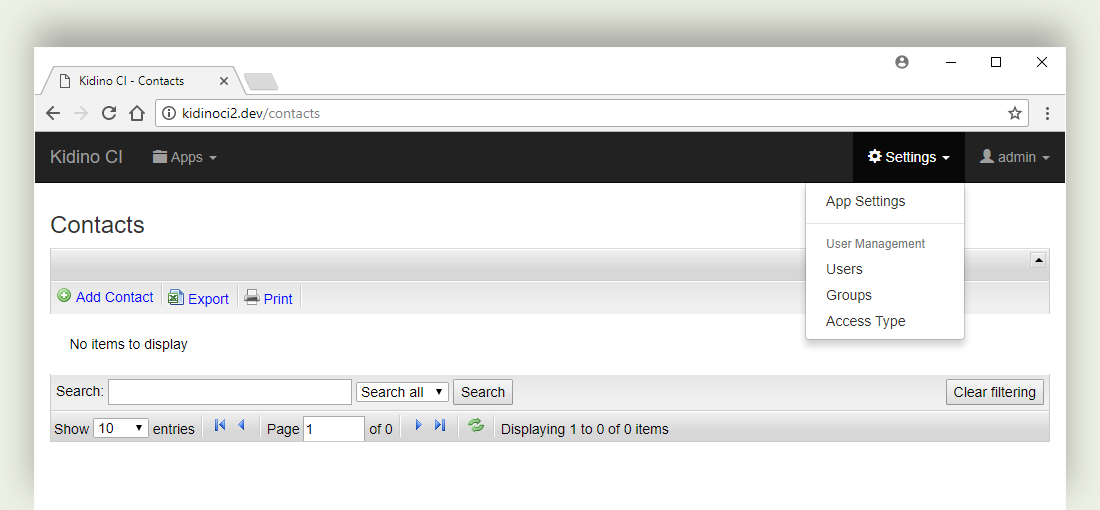Focus the Search text input field

coord(229,392)
